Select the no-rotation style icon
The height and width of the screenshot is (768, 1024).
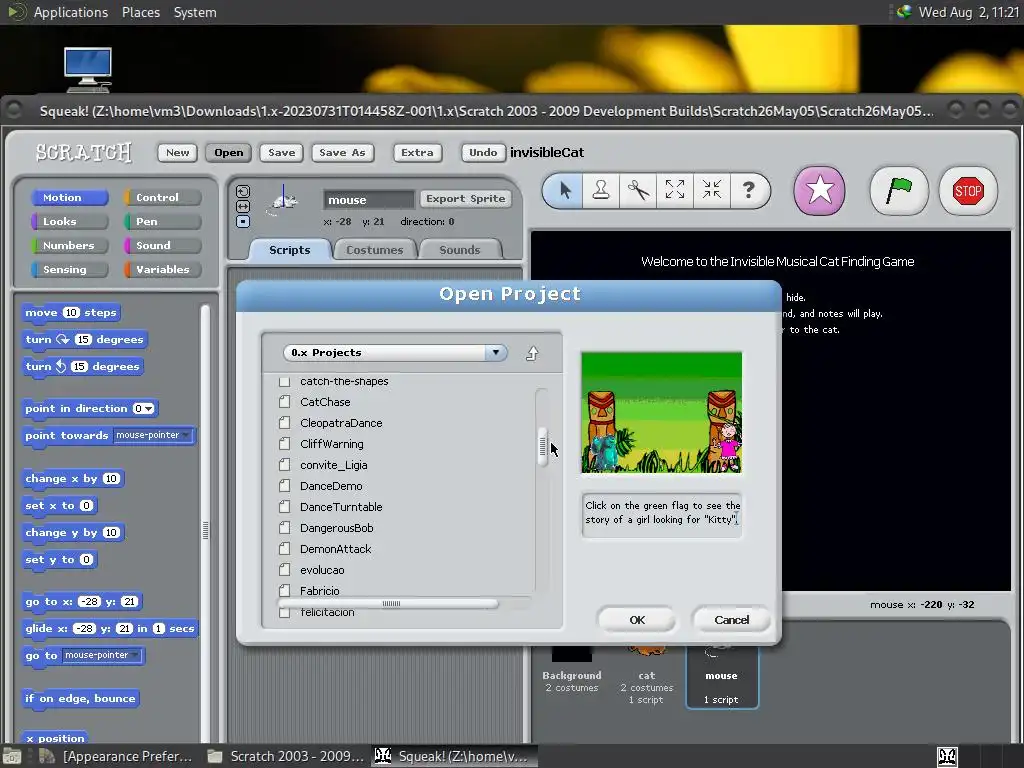click(243, 221)
